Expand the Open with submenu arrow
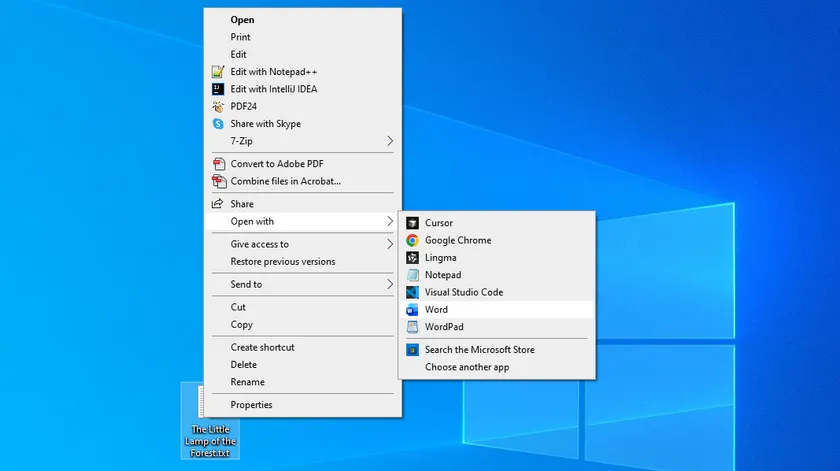The height and width of the screenshot is (471, 840). click(389, 221)
